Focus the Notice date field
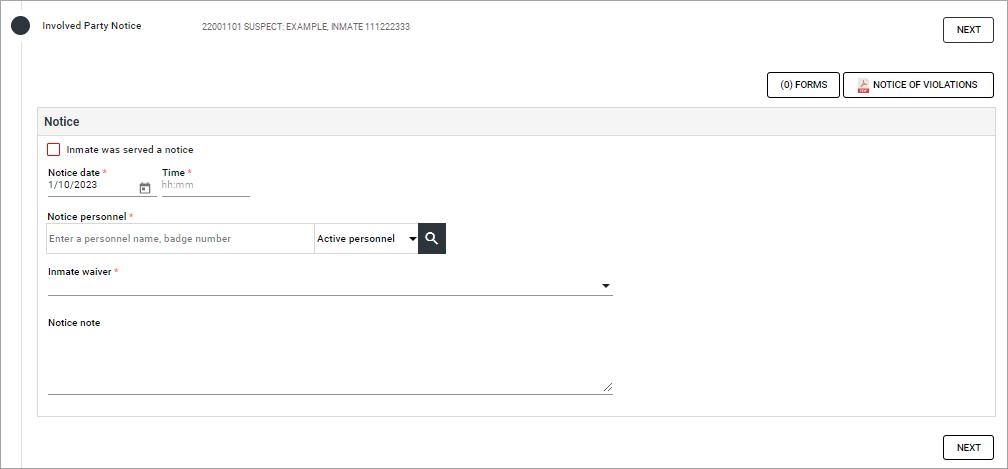 (91, 185)
